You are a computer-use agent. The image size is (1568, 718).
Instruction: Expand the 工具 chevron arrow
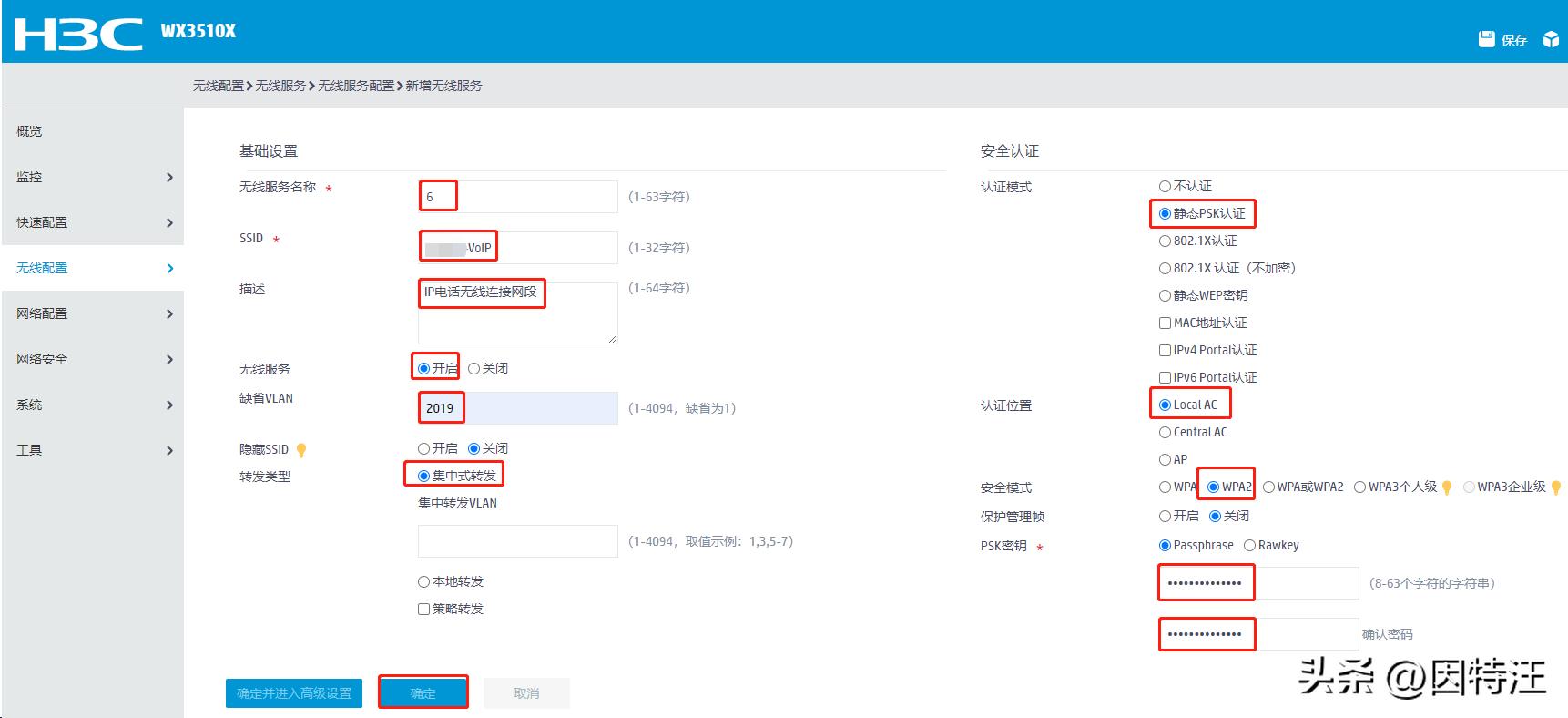click(169, 450)
